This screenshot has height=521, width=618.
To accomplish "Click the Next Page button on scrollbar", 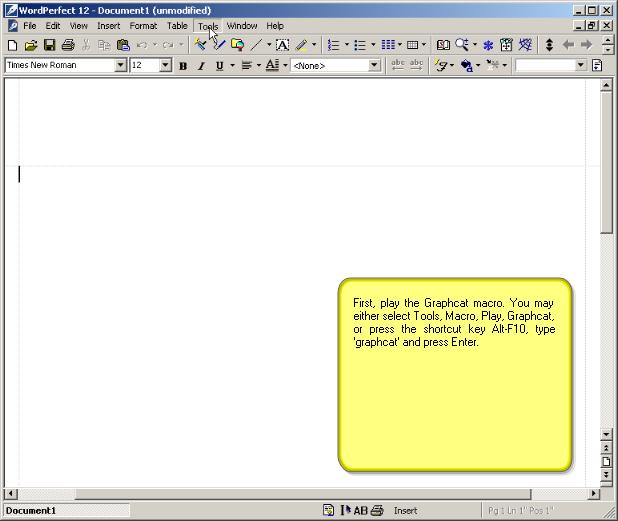I will click(606, 474).
